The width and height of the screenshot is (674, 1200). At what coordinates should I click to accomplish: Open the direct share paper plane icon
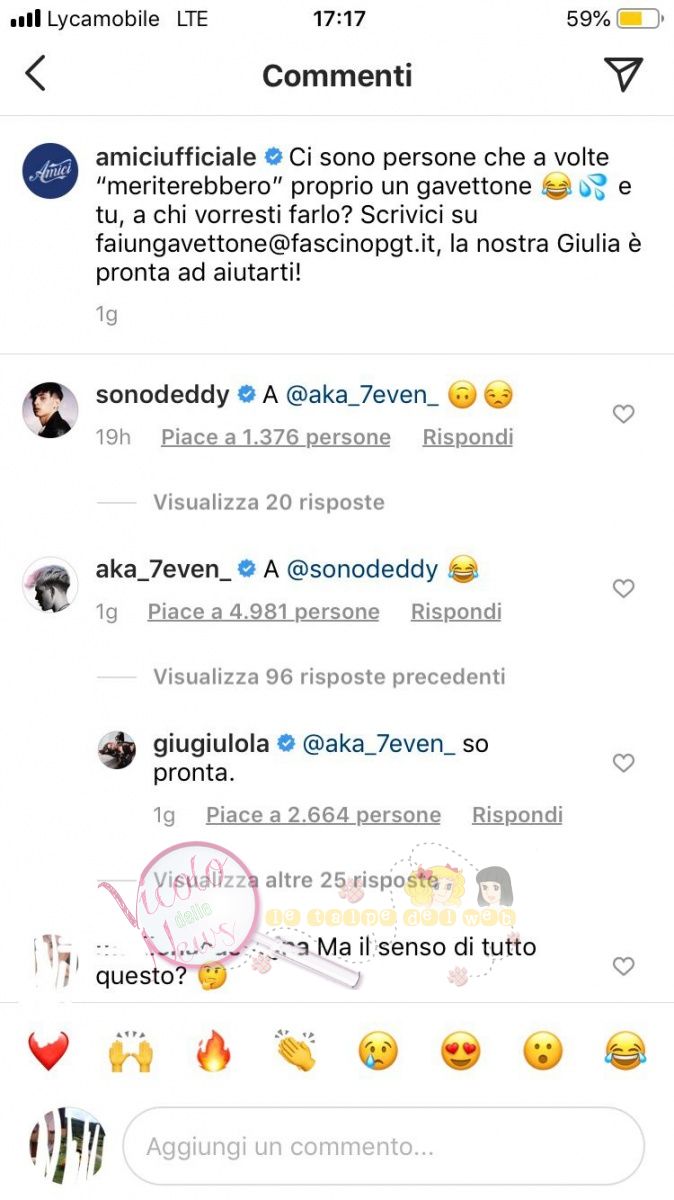click(623, 74)
